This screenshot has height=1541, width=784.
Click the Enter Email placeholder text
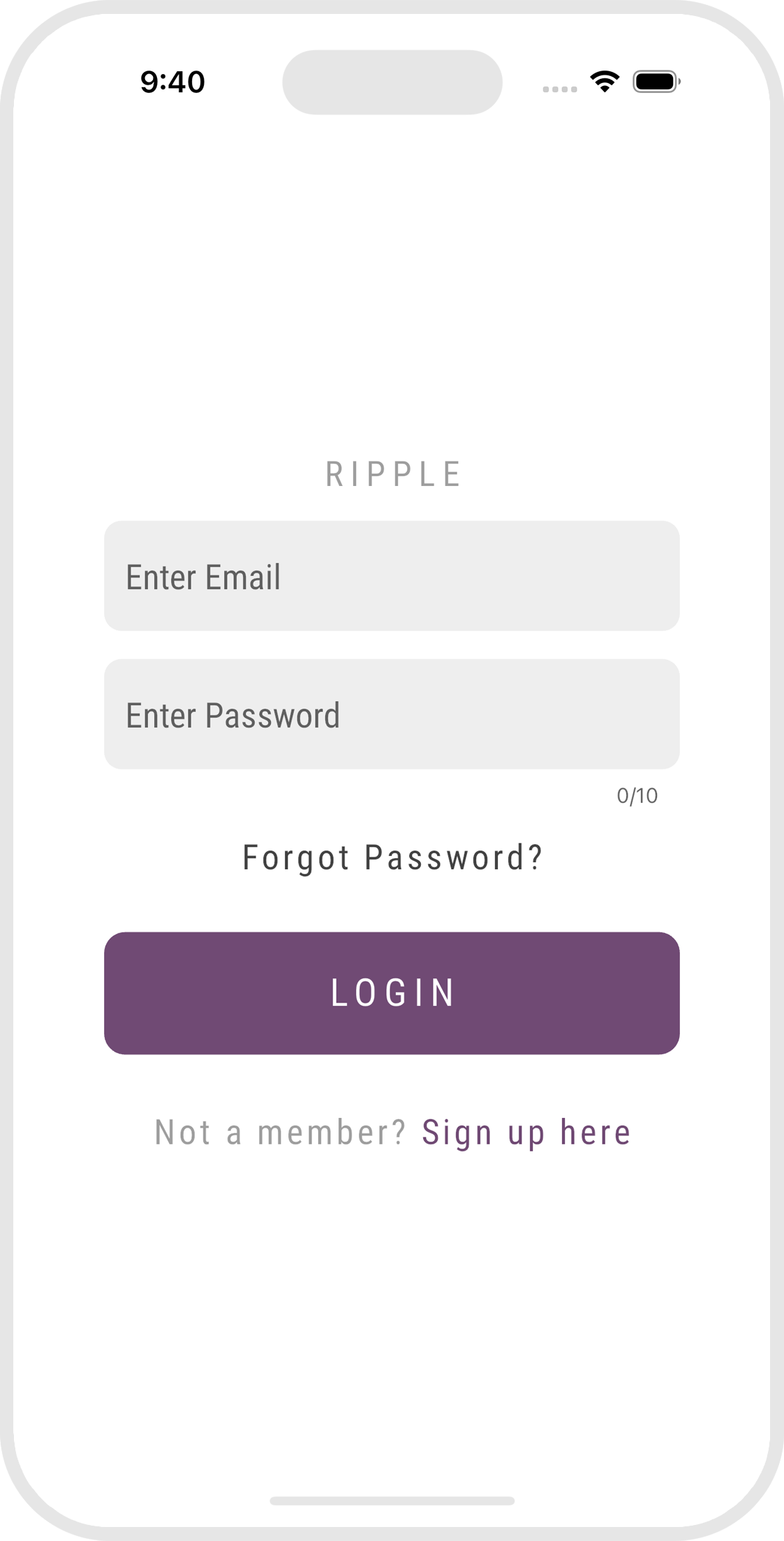coord(203,577)
